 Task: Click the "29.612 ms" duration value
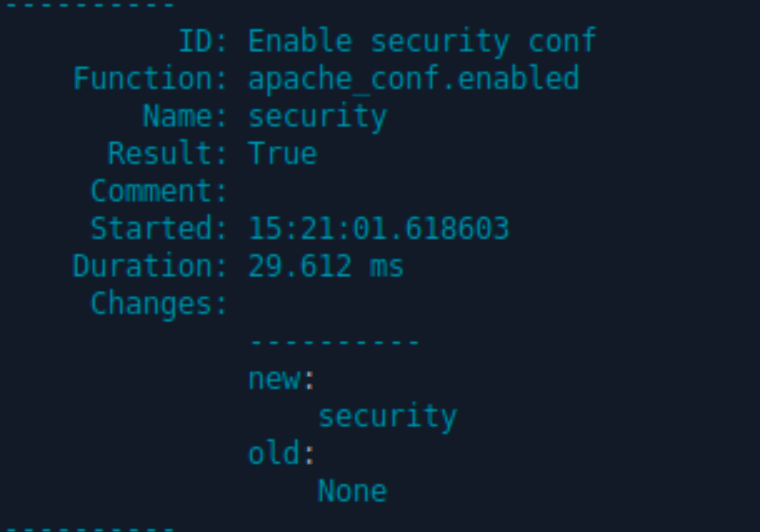(326, 266)
